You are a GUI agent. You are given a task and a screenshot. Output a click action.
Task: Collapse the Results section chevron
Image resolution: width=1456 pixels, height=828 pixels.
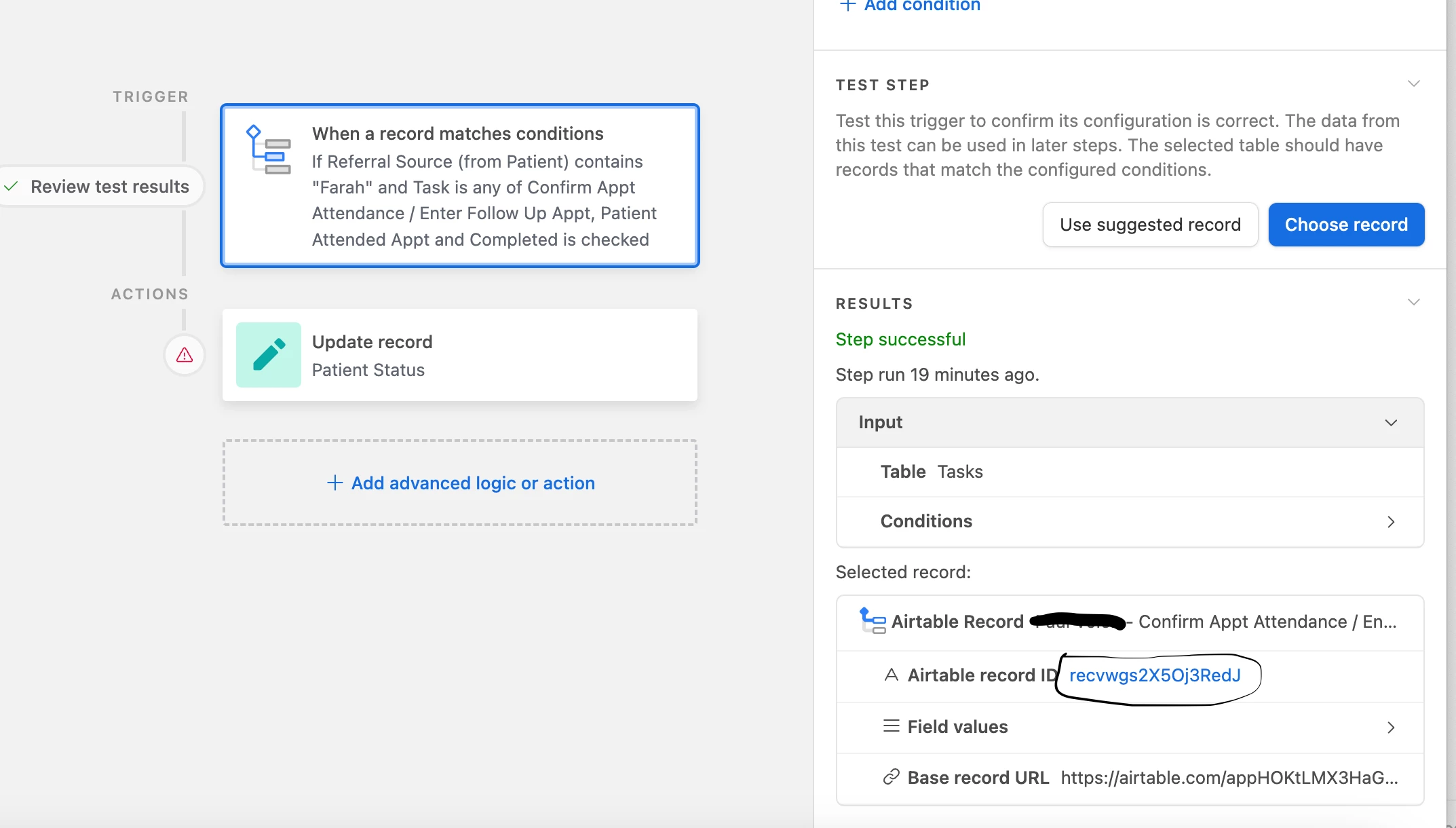[1413, 303]
